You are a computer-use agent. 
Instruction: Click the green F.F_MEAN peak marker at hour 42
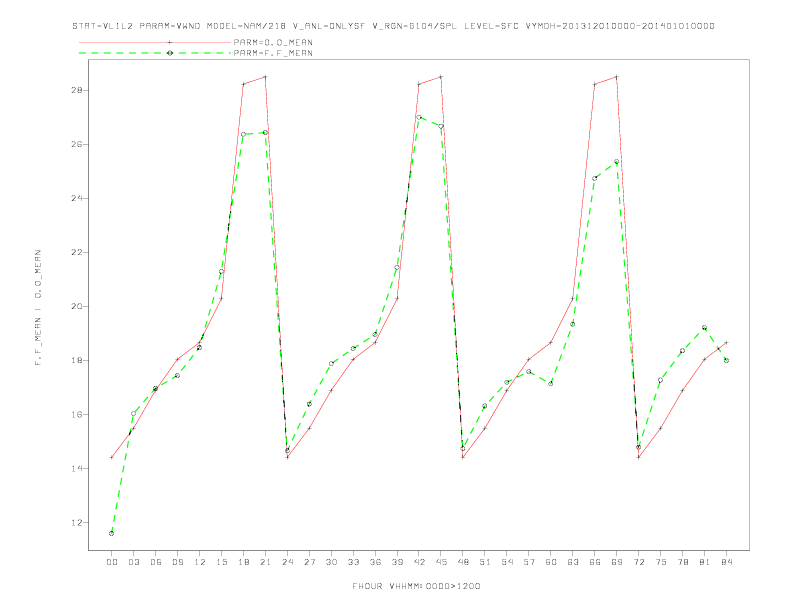[x=419, y=117]
